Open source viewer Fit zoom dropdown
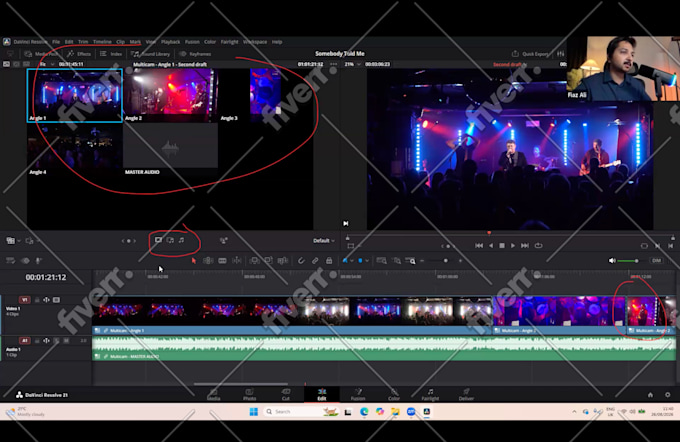Image resolution: width=680 pixels, height=442 pixels. 47,64
